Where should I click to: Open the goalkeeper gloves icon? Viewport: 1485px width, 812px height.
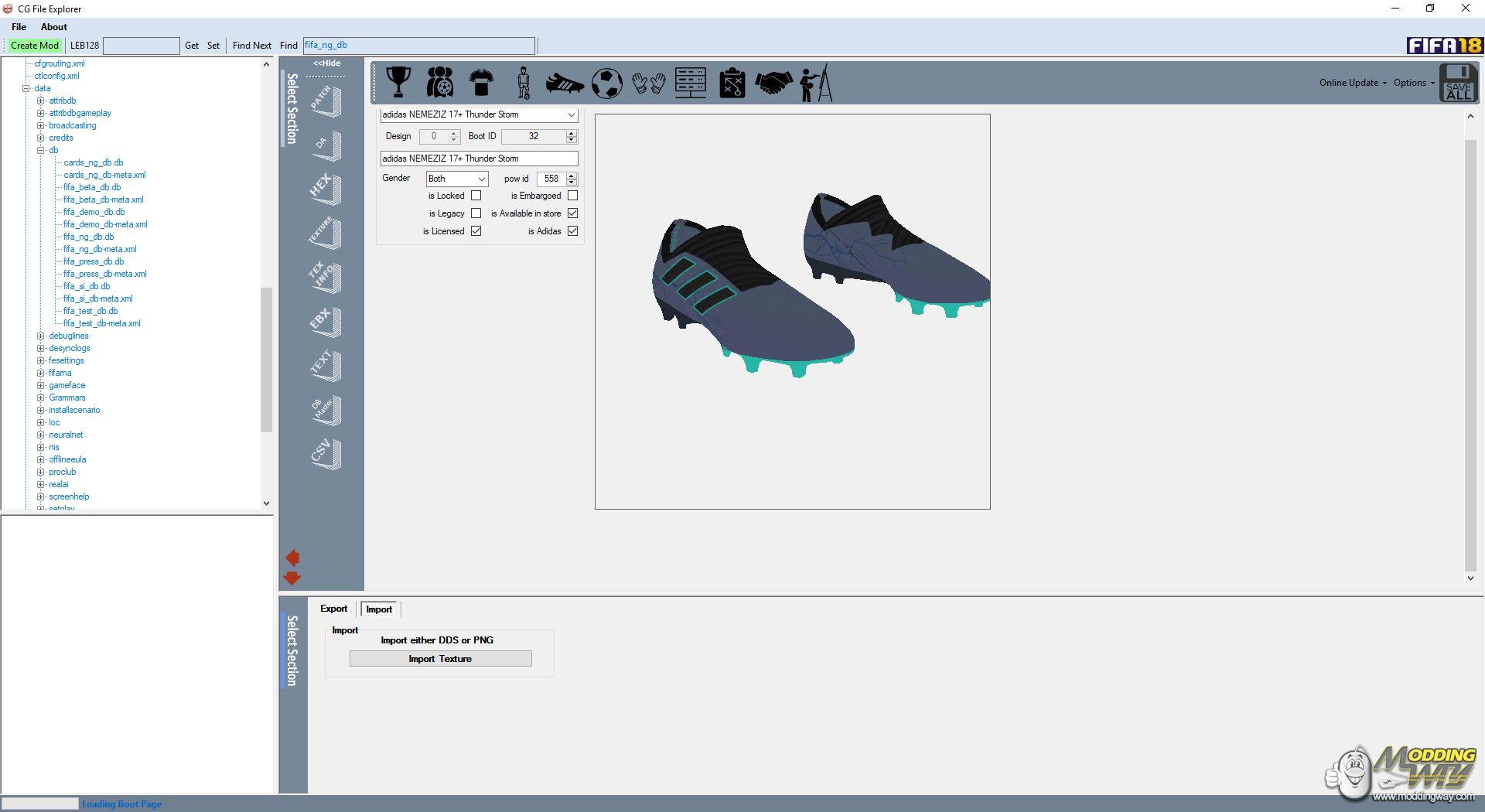pos(648,83)
